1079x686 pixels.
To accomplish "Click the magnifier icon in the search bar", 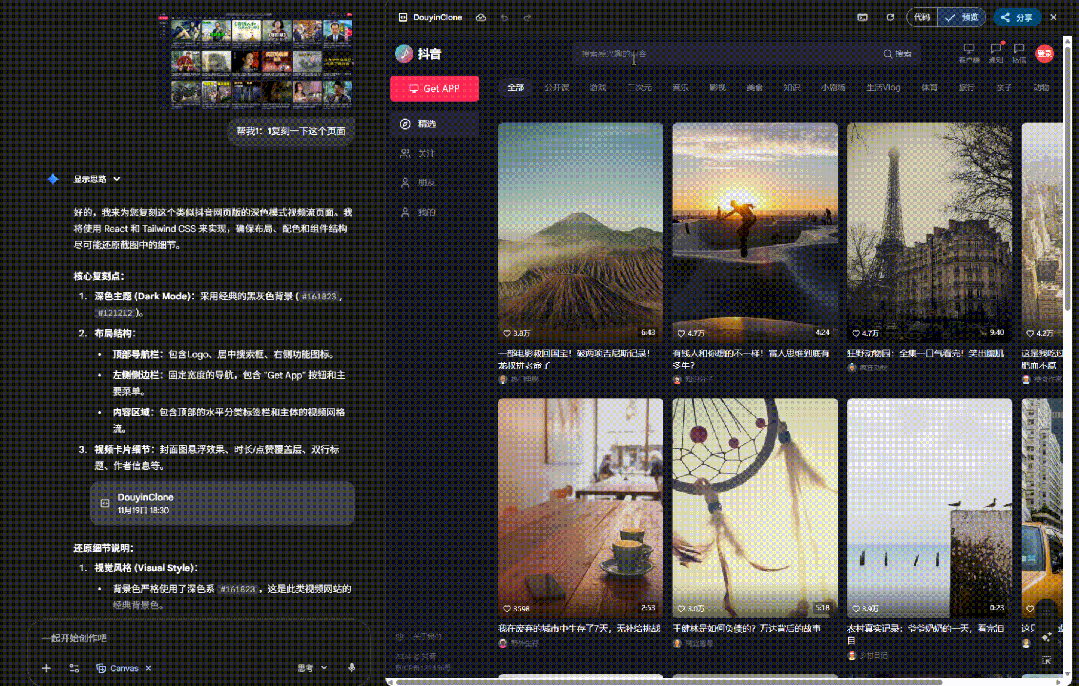I will point(888,54).
